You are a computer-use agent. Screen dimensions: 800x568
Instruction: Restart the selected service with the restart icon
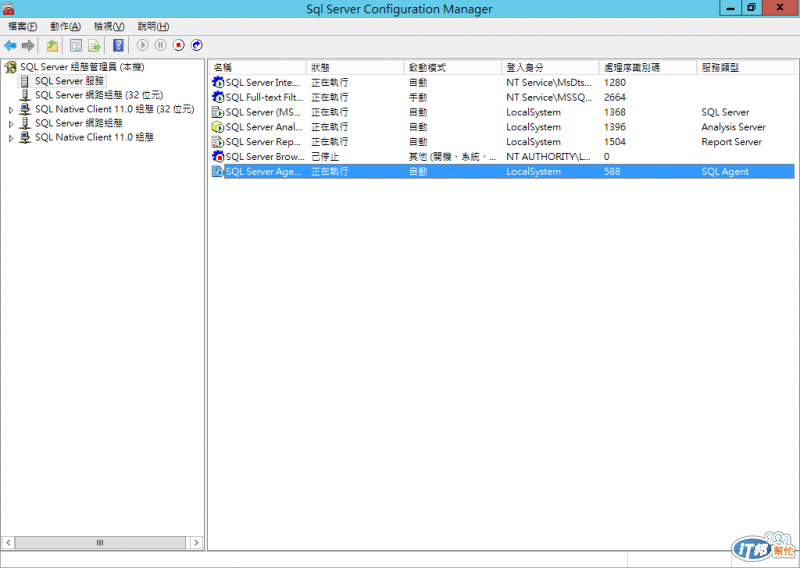pyautogui.click(x=196, y=45)
